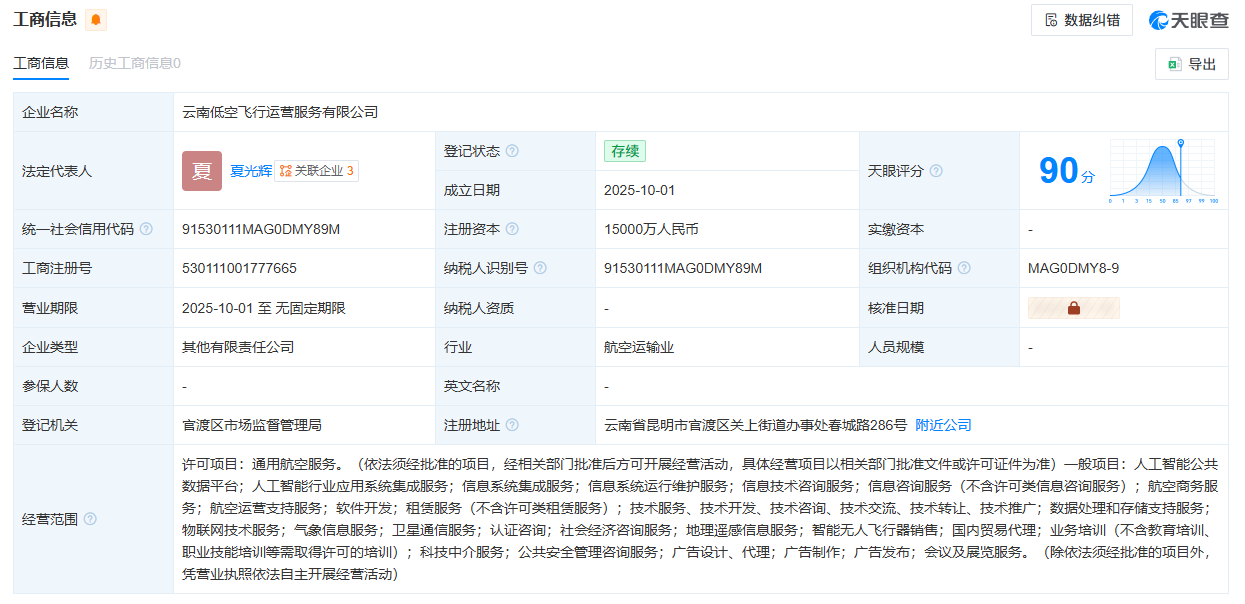Image resolution: width=1245 pixels, height=604 pixels.
Task: Select the 工商信息 tab
Action: (x=41, y=63)
